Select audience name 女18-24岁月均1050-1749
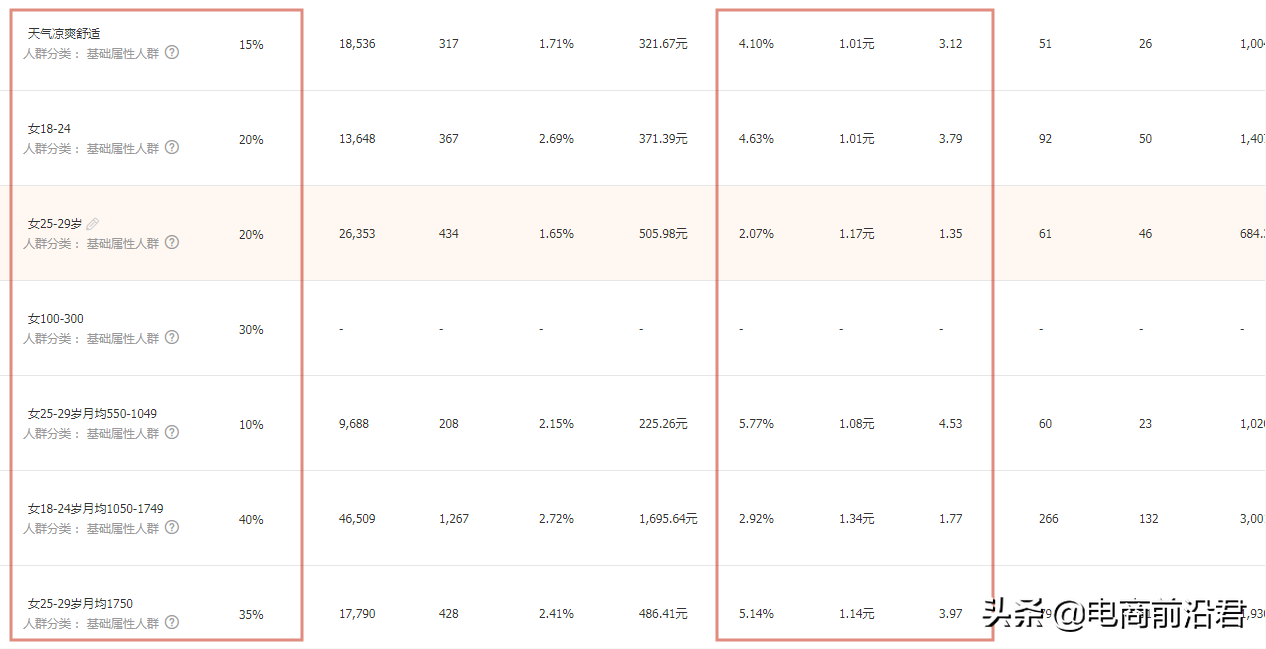Screen dimensions: 1266x649 pos(95,509)
